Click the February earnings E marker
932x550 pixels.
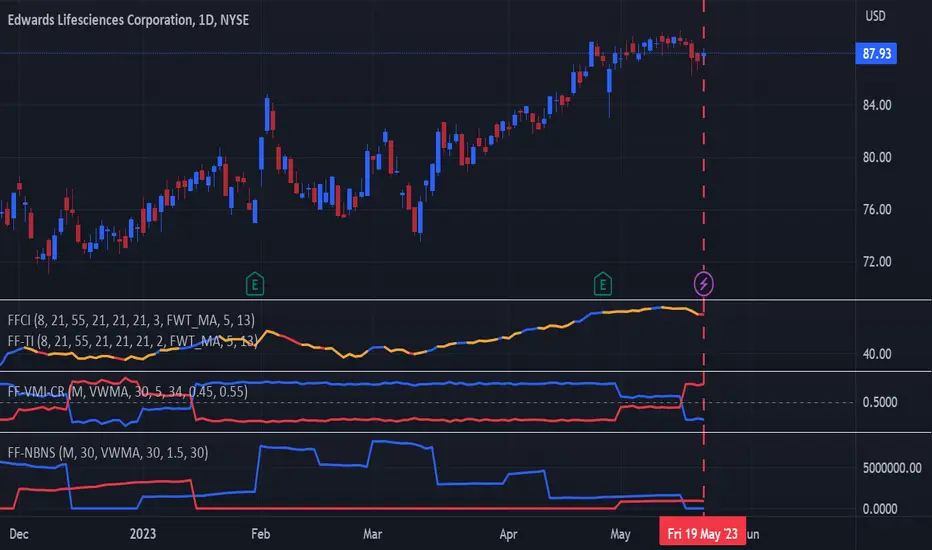click(255, 284)
